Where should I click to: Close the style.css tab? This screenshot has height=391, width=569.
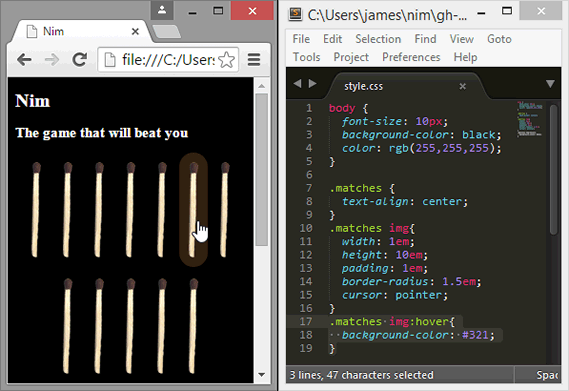coord(462,86)
